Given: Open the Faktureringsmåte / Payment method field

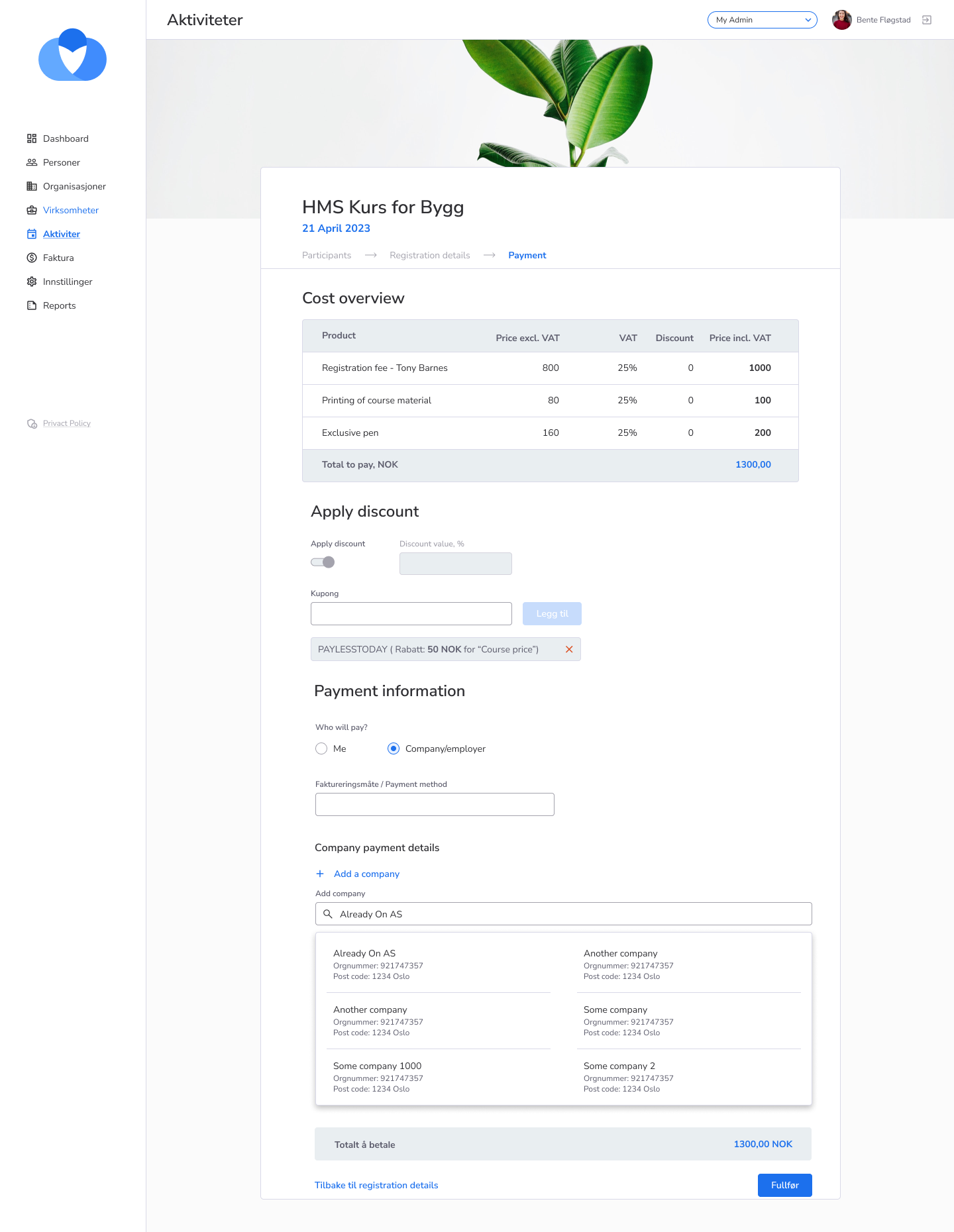Looking at the screenshot, I should click(x=435, y=804).
